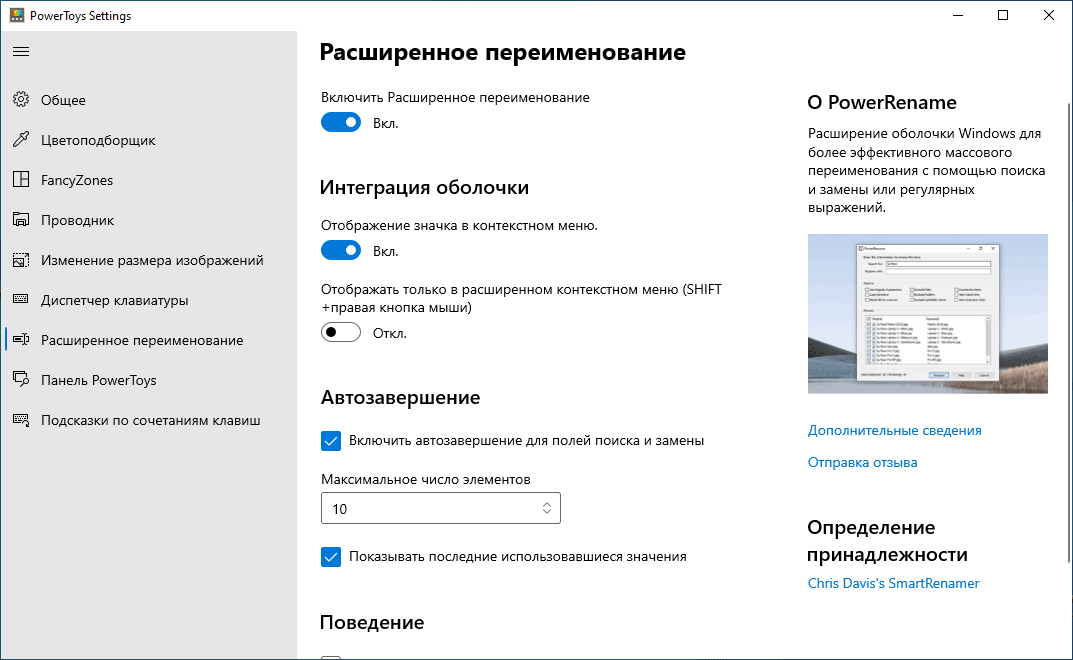The width and height of the screenshot is (1073, 660).
Task: Click the gear icon beside Общее
Action: point(21,99)
